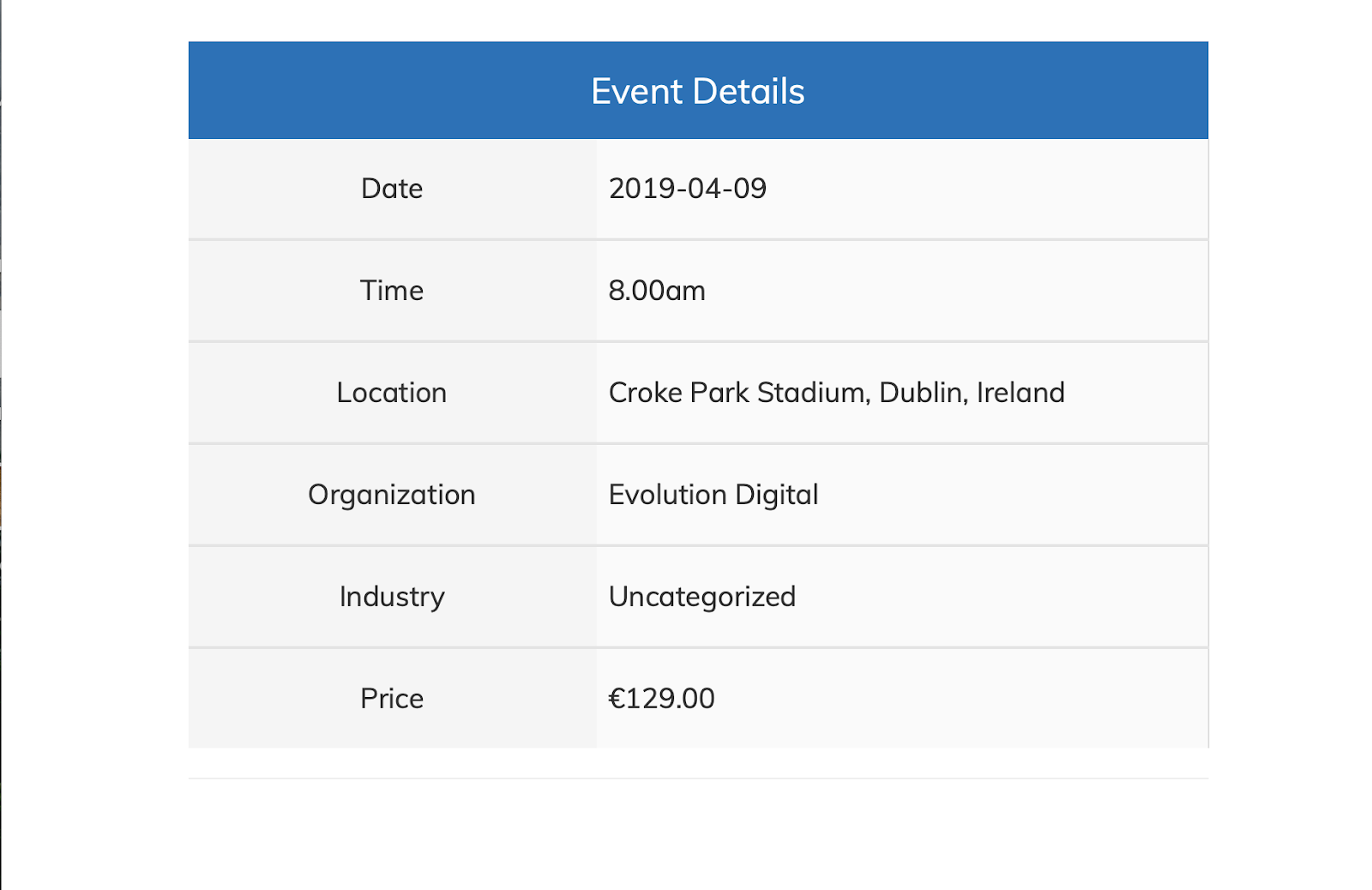Viewport: 1372px width, 890px height.
Task: Click Croke Park Stadium location text
Action: [x=836, y=393]
